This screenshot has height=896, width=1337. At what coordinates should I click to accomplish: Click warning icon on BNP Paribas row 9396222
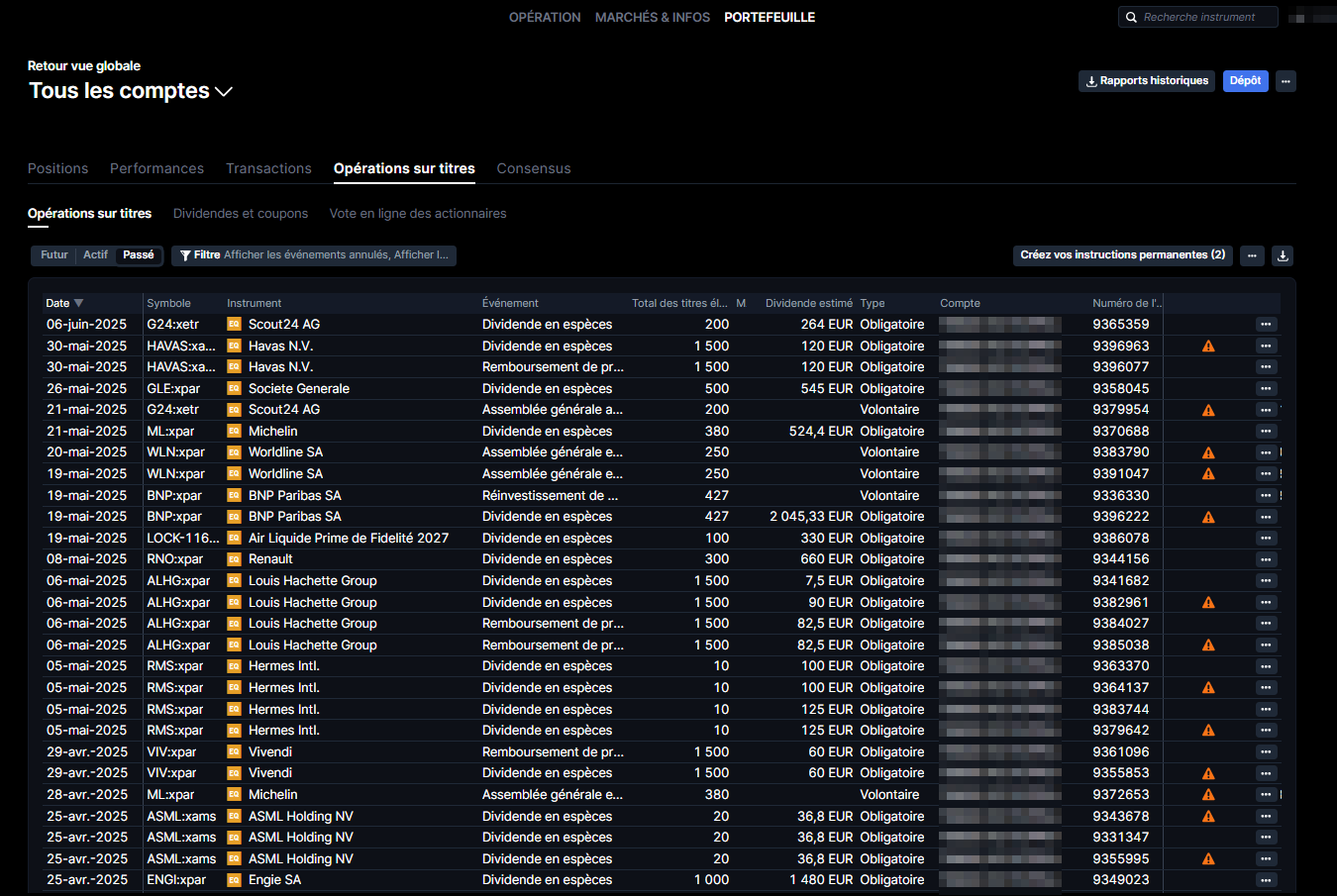(x=1208, y=517)
